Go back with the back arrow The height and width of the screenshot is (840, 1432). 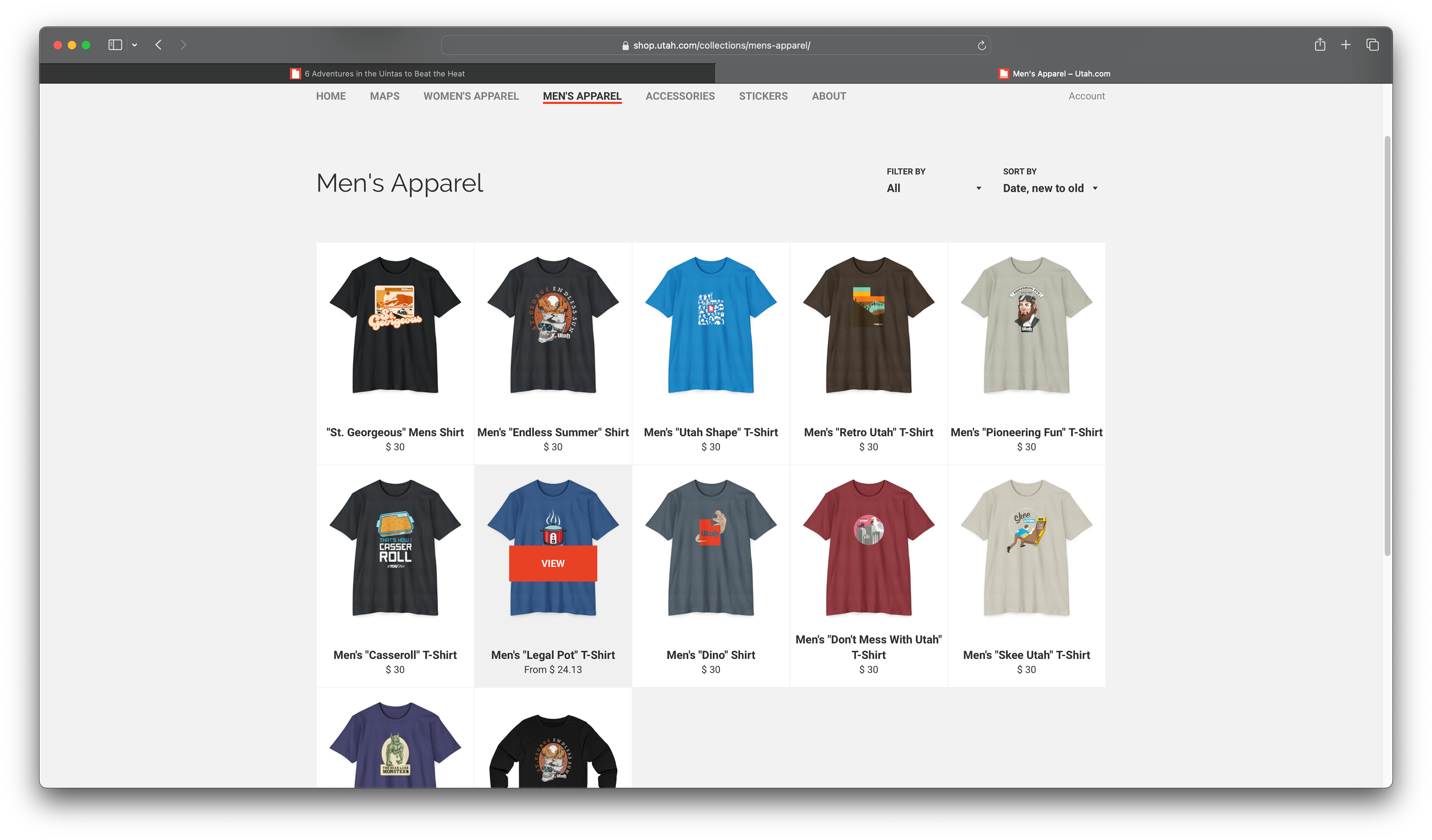coord(158,45)
